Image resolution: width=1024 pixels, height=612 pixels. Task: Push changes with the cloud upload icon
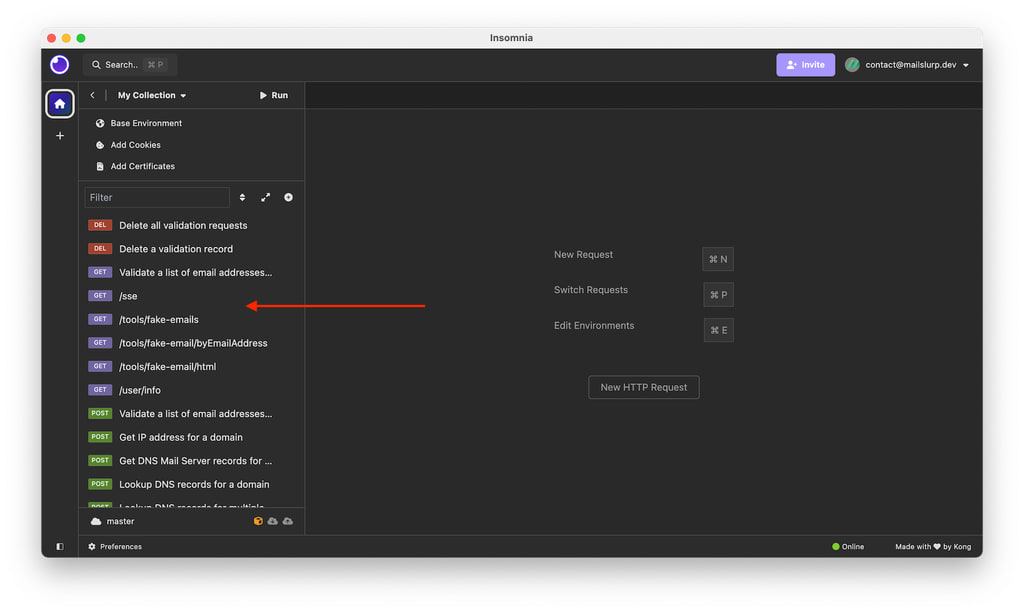click(288, 521)
